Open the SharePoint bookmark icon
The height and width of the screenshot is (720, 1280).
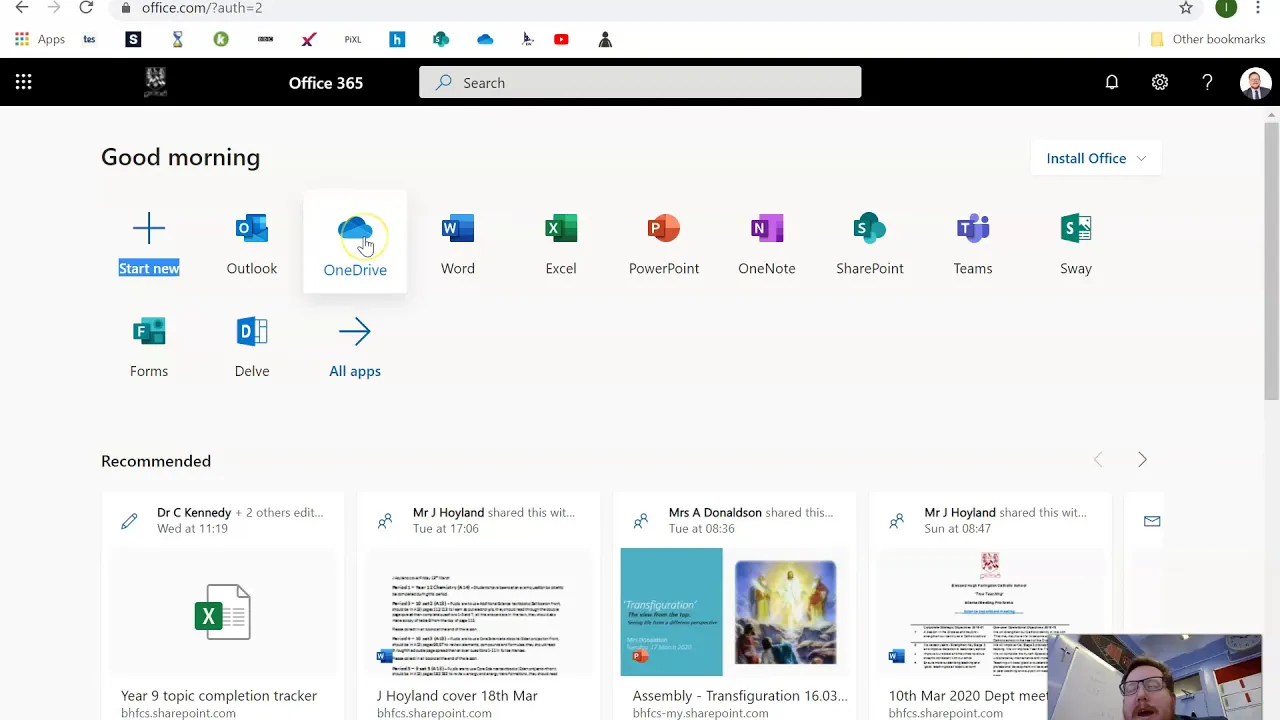click(441, 39)
